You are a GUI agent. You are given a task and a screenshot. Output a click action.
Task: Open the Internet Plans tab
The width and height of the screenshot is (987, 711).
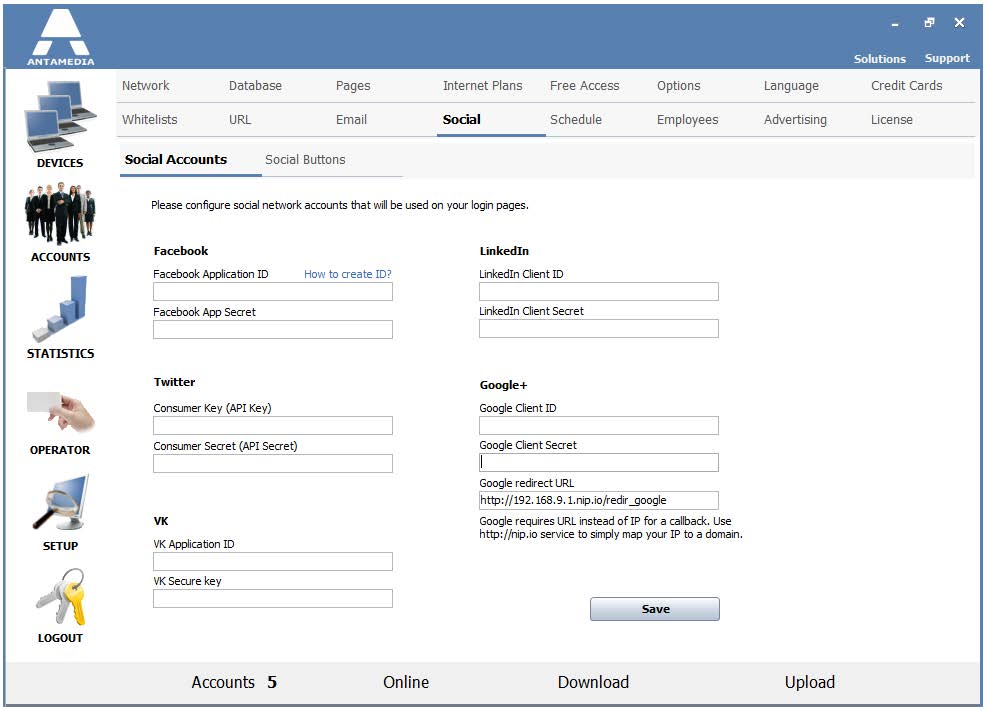point(482,86)
